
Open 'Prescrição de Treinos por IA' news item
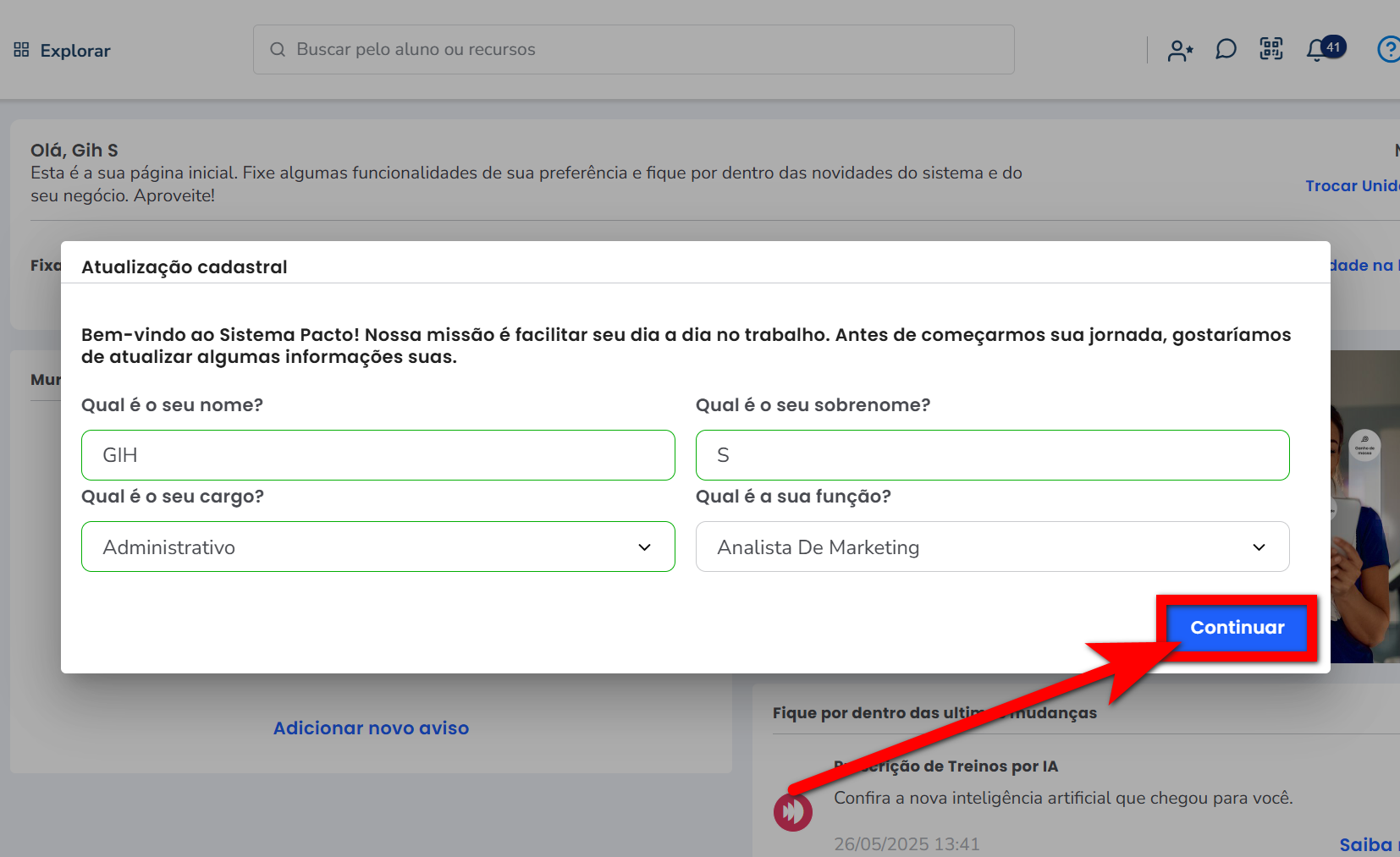click(x=945, y=766)
